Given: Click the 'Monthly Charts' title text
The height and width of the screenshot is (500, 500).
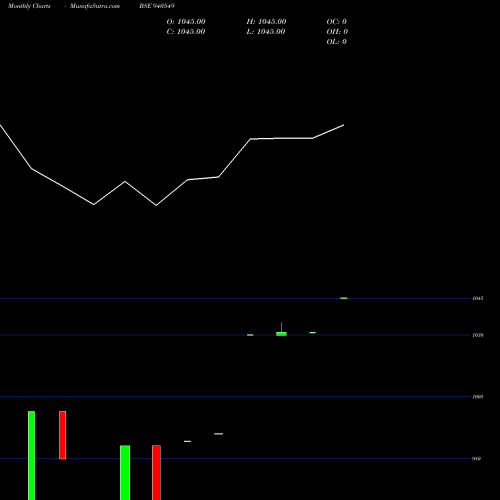Looking at the screenshot, I should pyautogui.click(x=29, y=6).
